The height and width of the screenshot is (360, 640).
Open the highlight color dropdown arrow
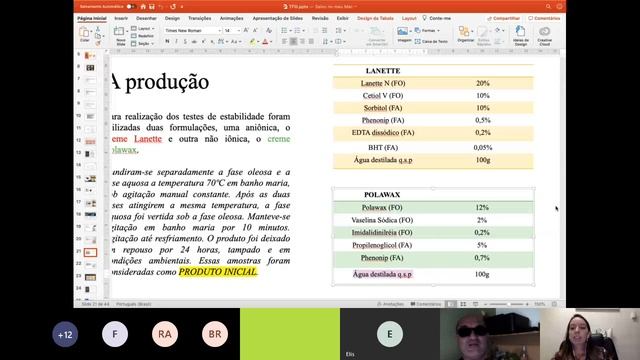(258, 42)
